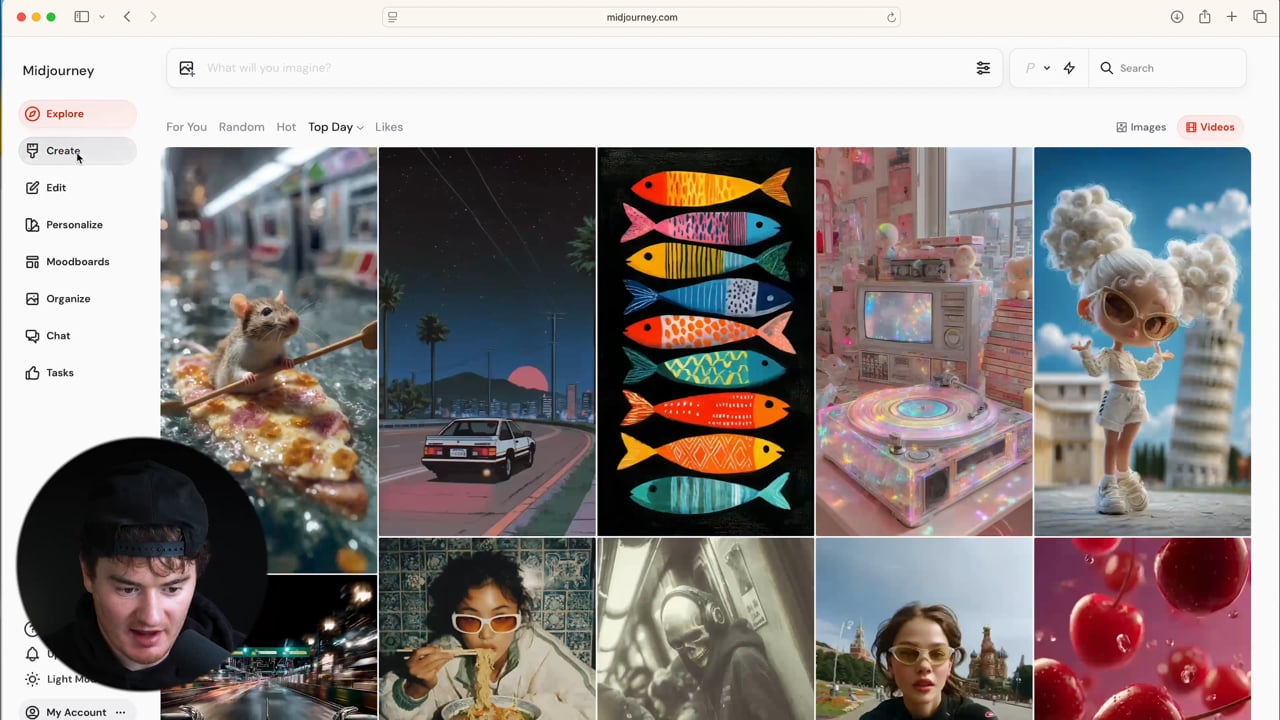Open the doll with Pisa tower video
Screen dimensions: 1280x720
coord(1142,341)
